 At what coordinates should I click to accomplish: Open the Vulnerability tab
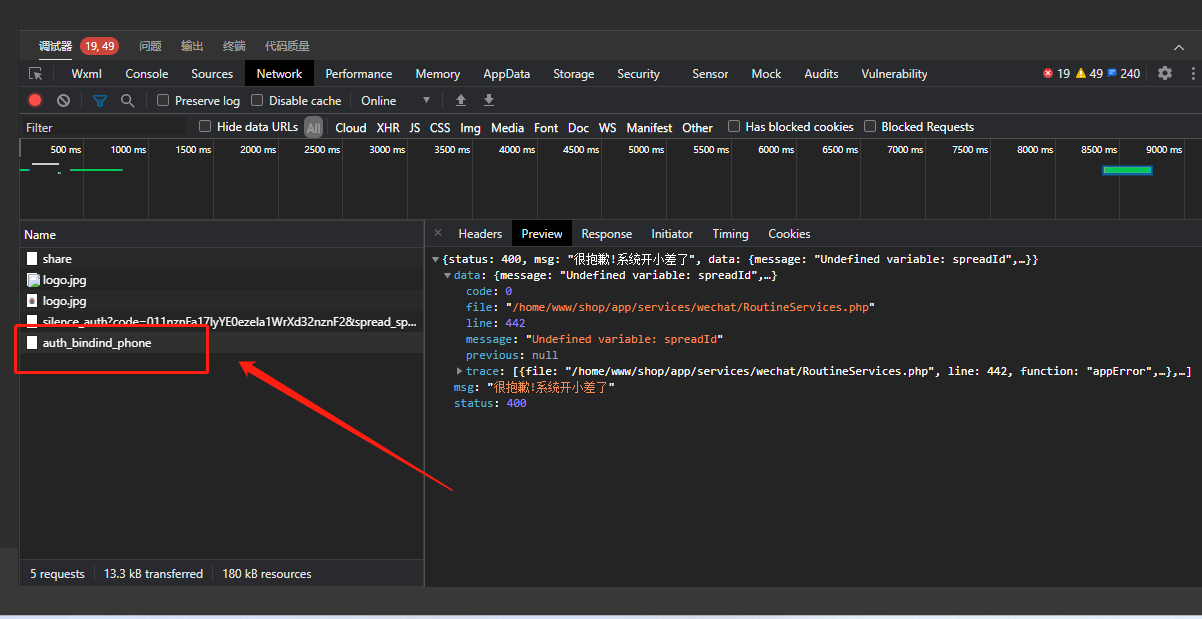[x=895, y=73]
